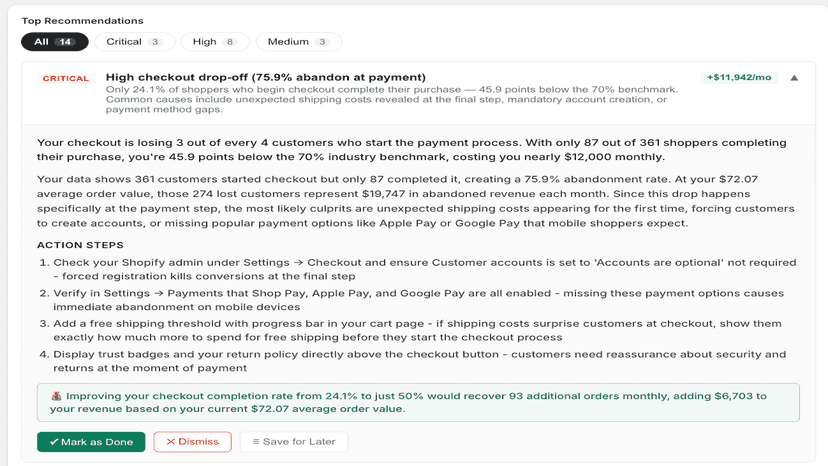This screenshot has width=828, height=466.
Task: Click the money bag icon in green callout
Action: pos(57,396)
